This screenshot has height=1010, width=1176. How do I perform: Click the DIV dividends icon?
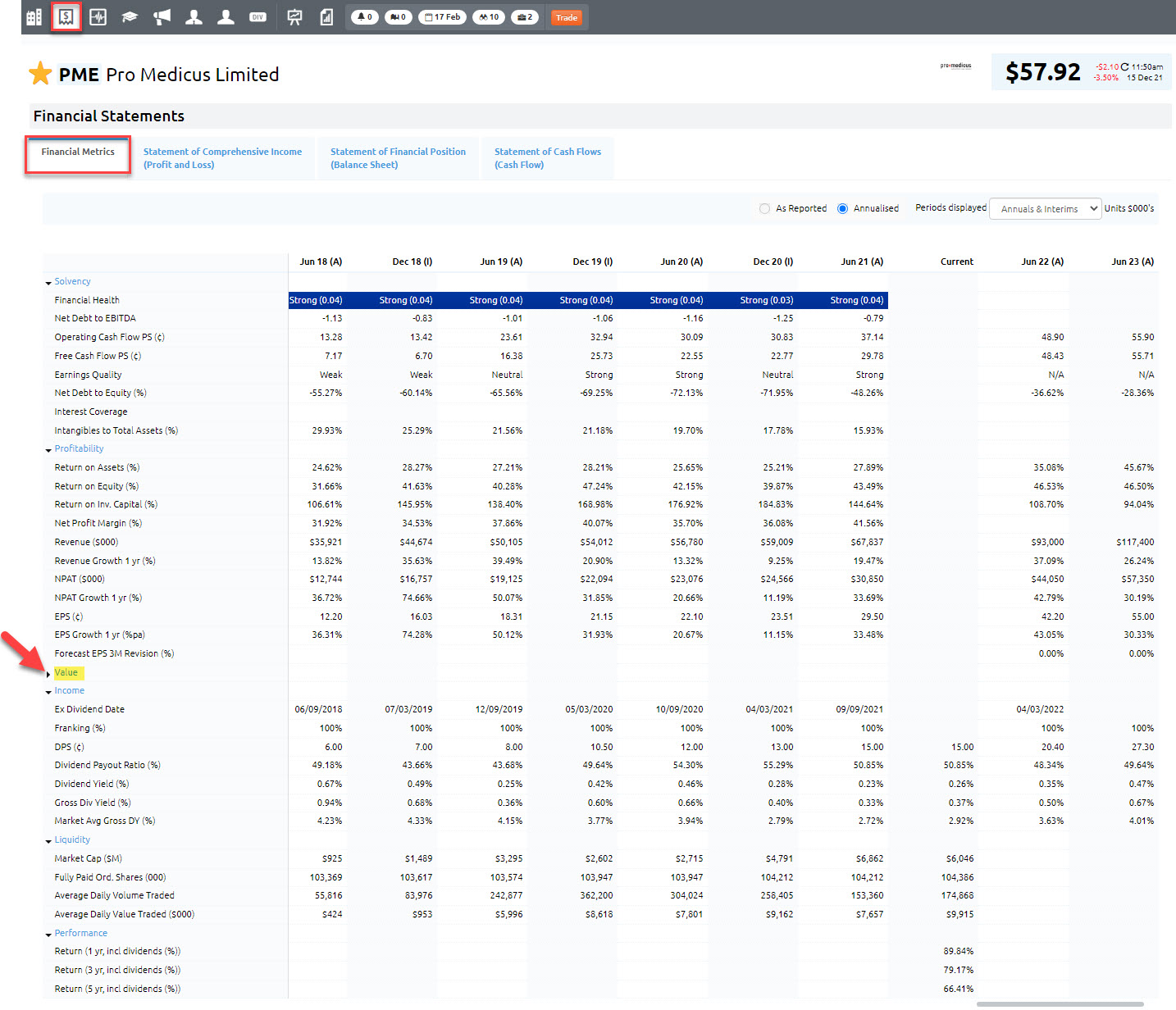[x=258, y=17]
